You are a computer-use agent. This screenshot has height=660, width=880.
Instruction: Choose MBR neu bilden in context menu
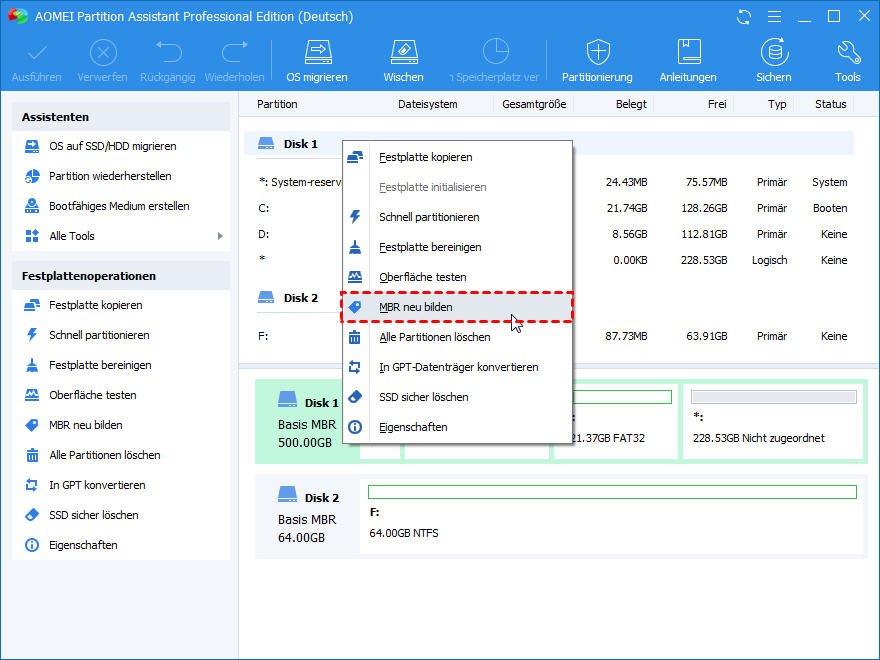pos(457,307)
